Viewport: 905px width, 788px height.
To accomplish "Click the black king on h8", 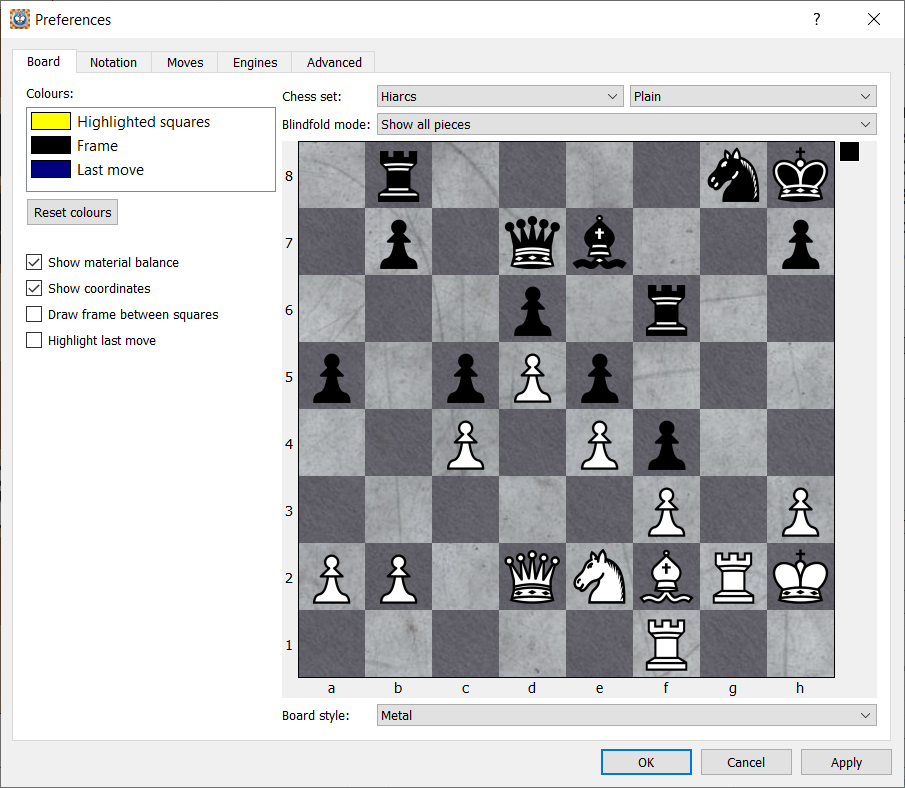I will [800, 175].
